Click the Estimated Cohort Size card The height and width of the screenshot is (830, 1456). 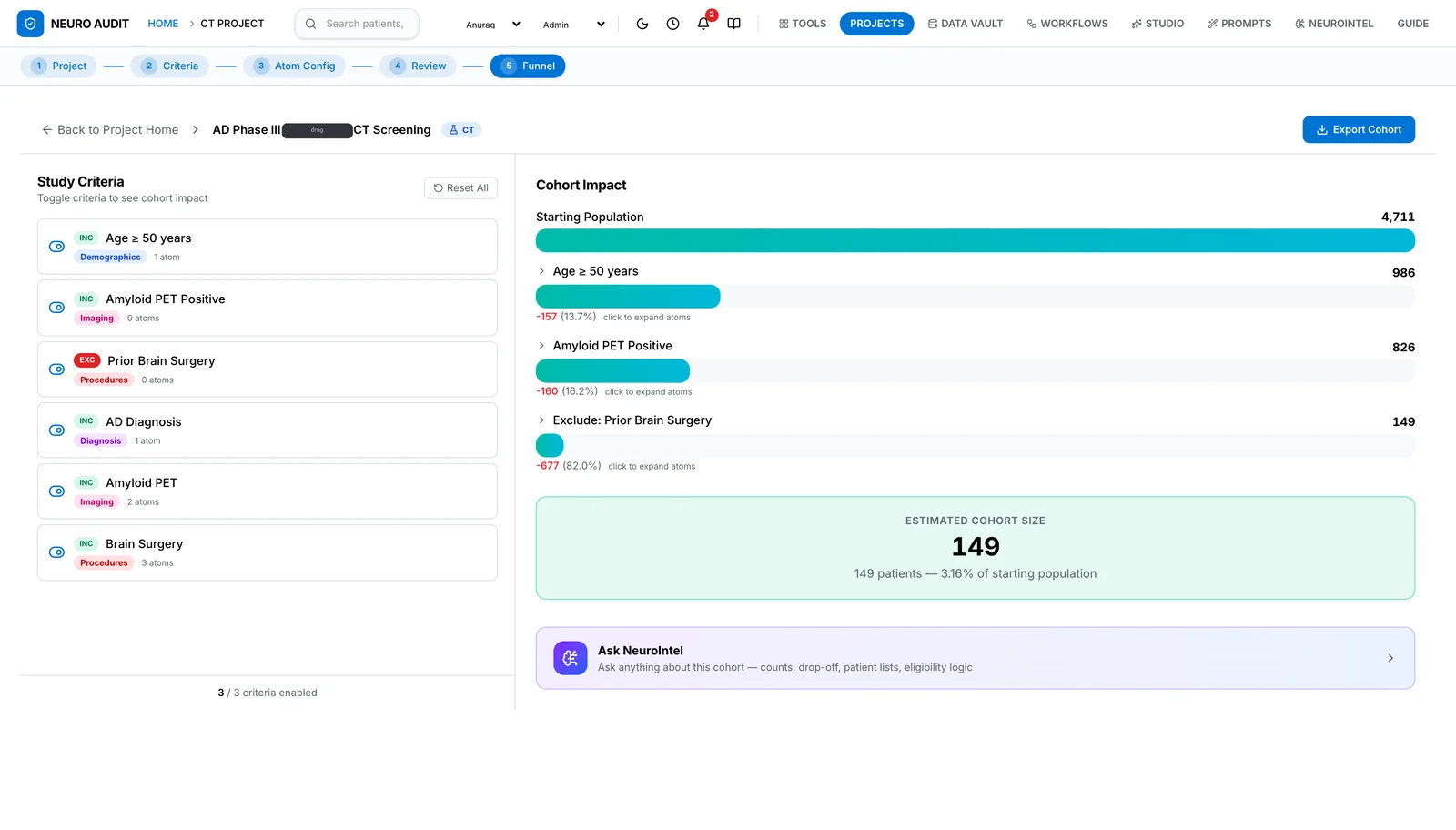click(x=976, y=548)
